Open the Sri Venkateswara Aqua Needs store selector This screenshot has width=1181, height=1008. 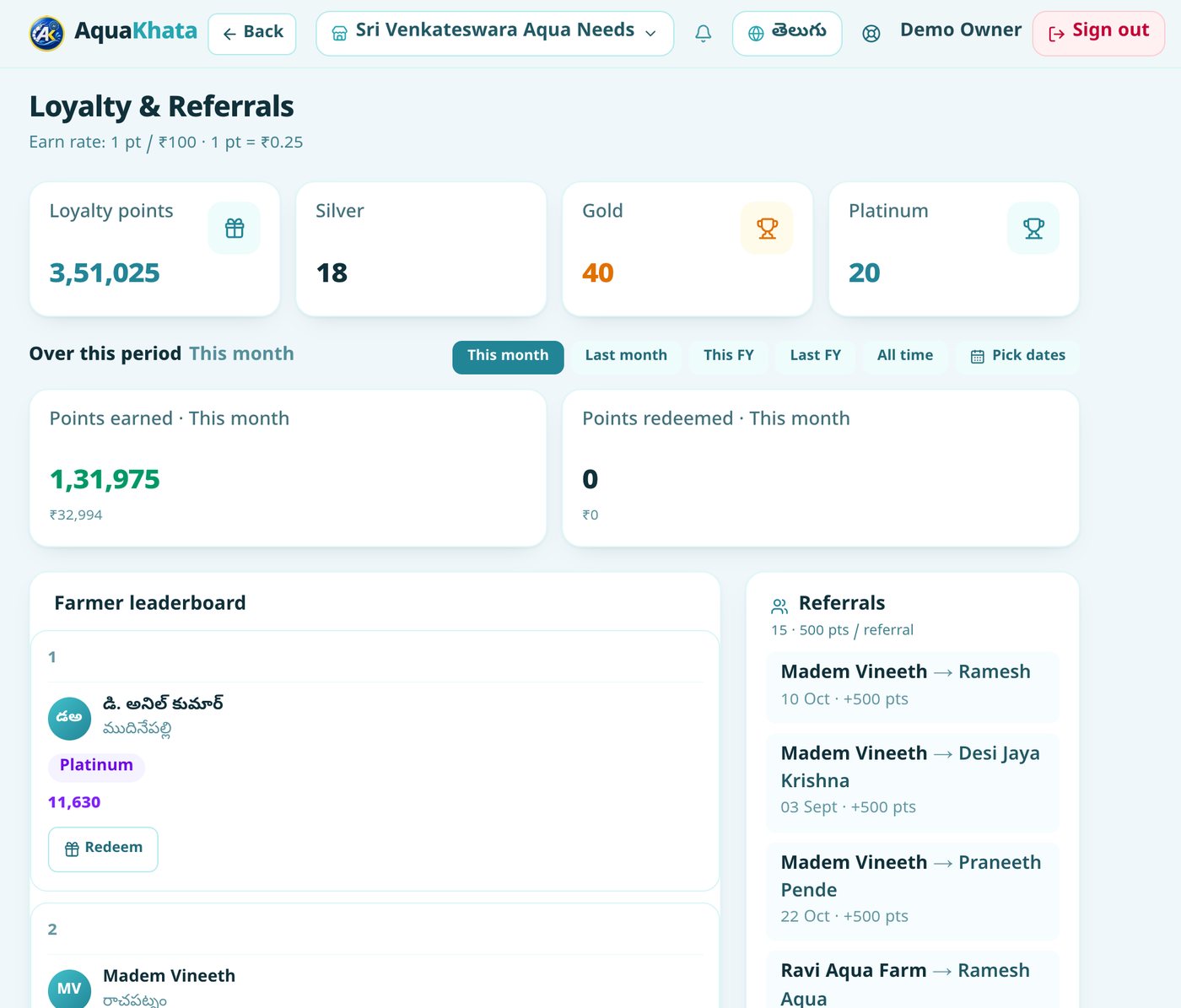(x=494, y=34)
